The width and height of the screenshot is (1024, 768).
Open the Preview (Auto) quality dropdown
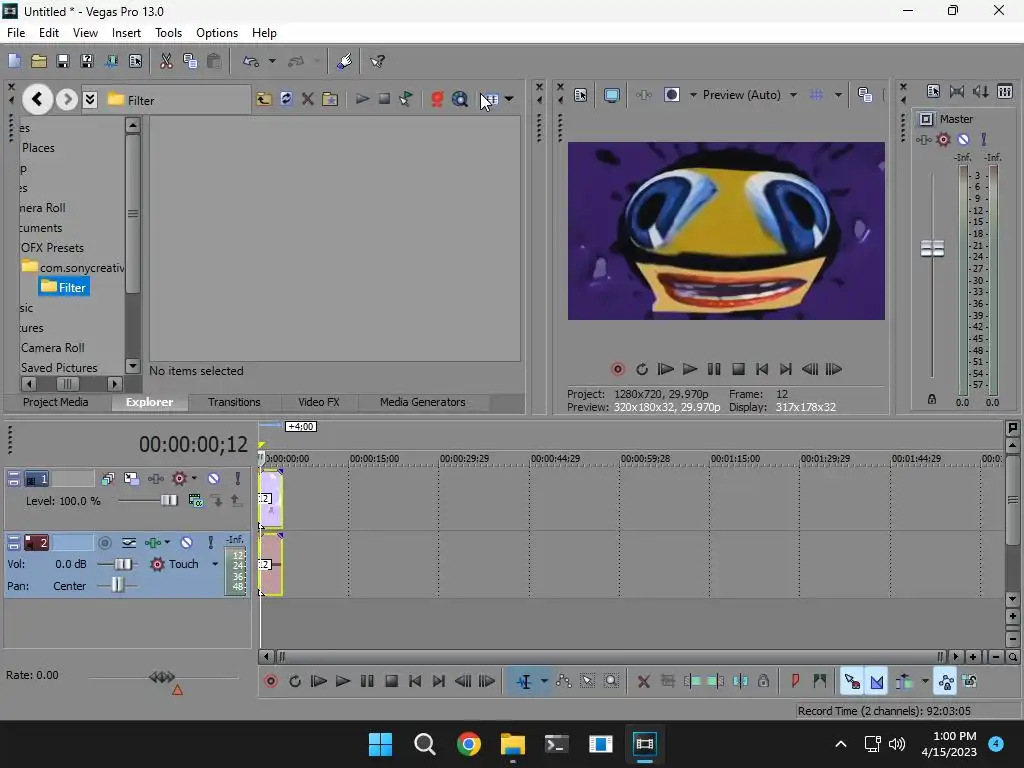click(x=793, y=95)
